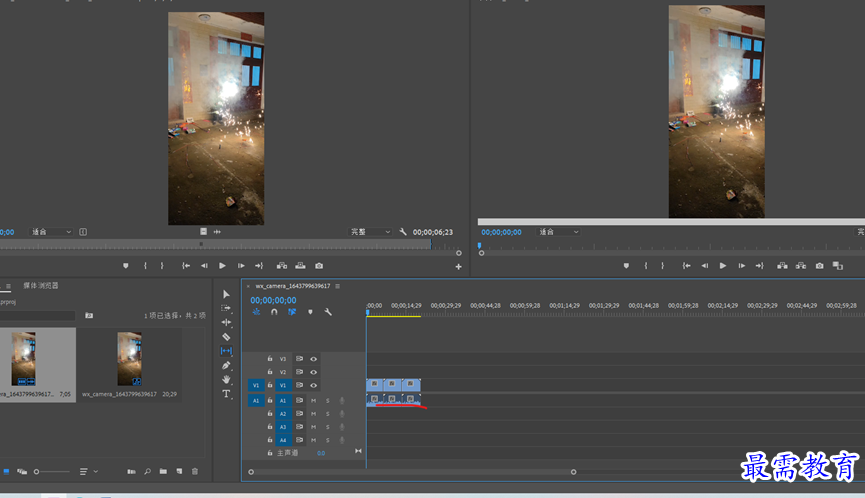Toggle track lock on V3
The height and width of the screenshot is (498, 865).
coord(270,358)
